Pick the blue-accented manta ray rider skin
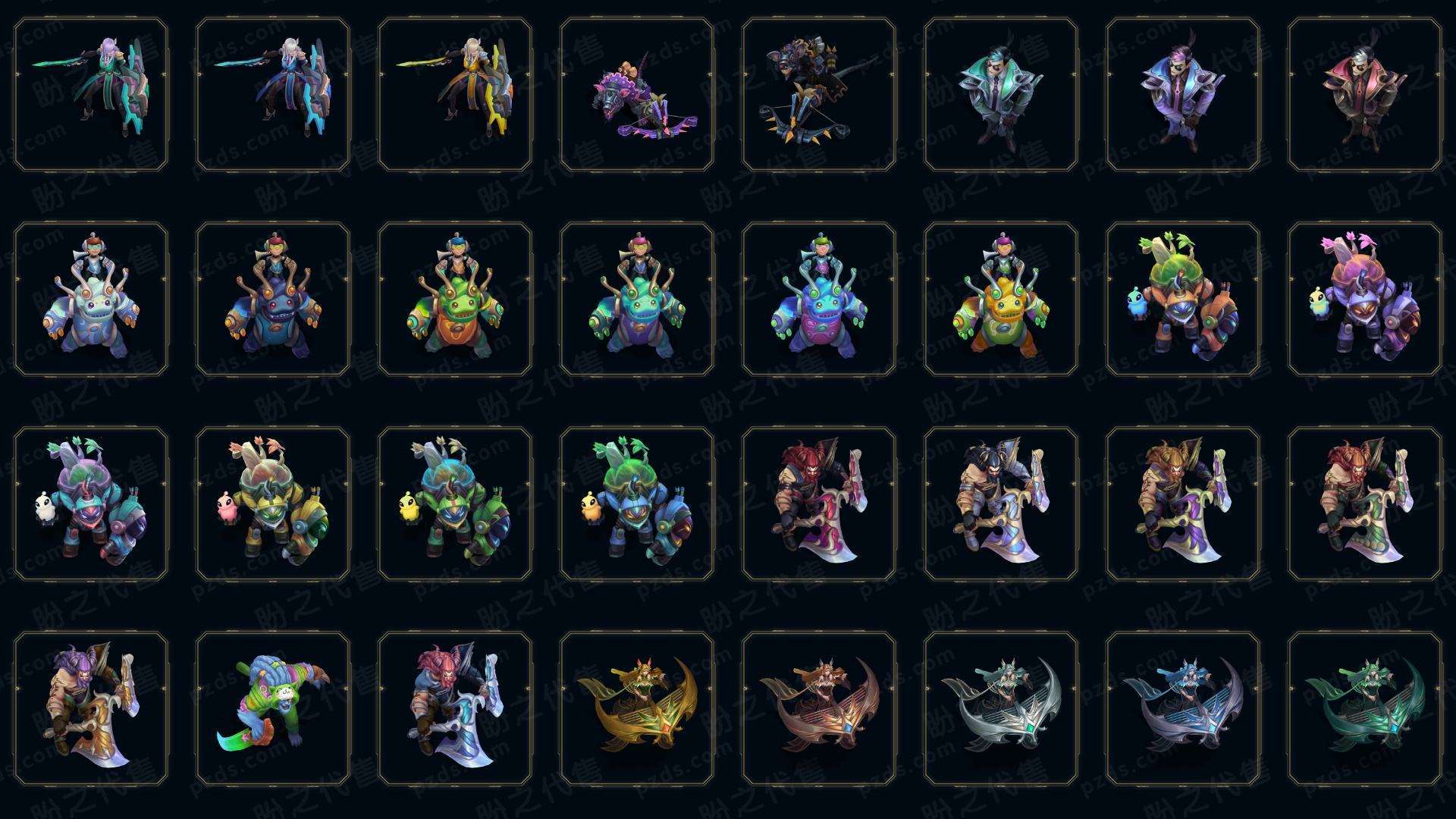The image size is (1456, 819). click(1183, 709)
